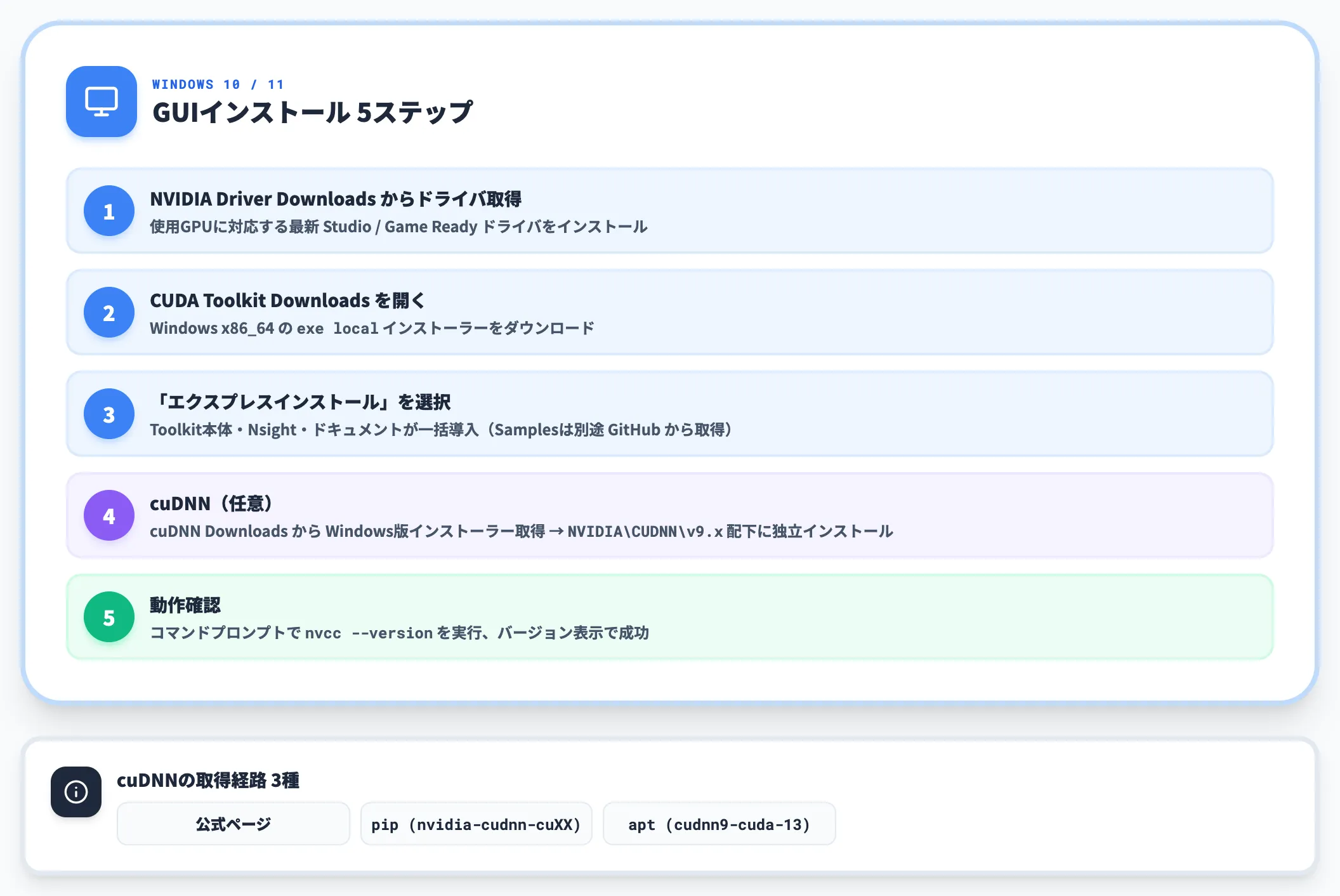Click the Studio / Game Ready driver description
The width and height of the screenshot is (1340, 896).
click(398, 227)
